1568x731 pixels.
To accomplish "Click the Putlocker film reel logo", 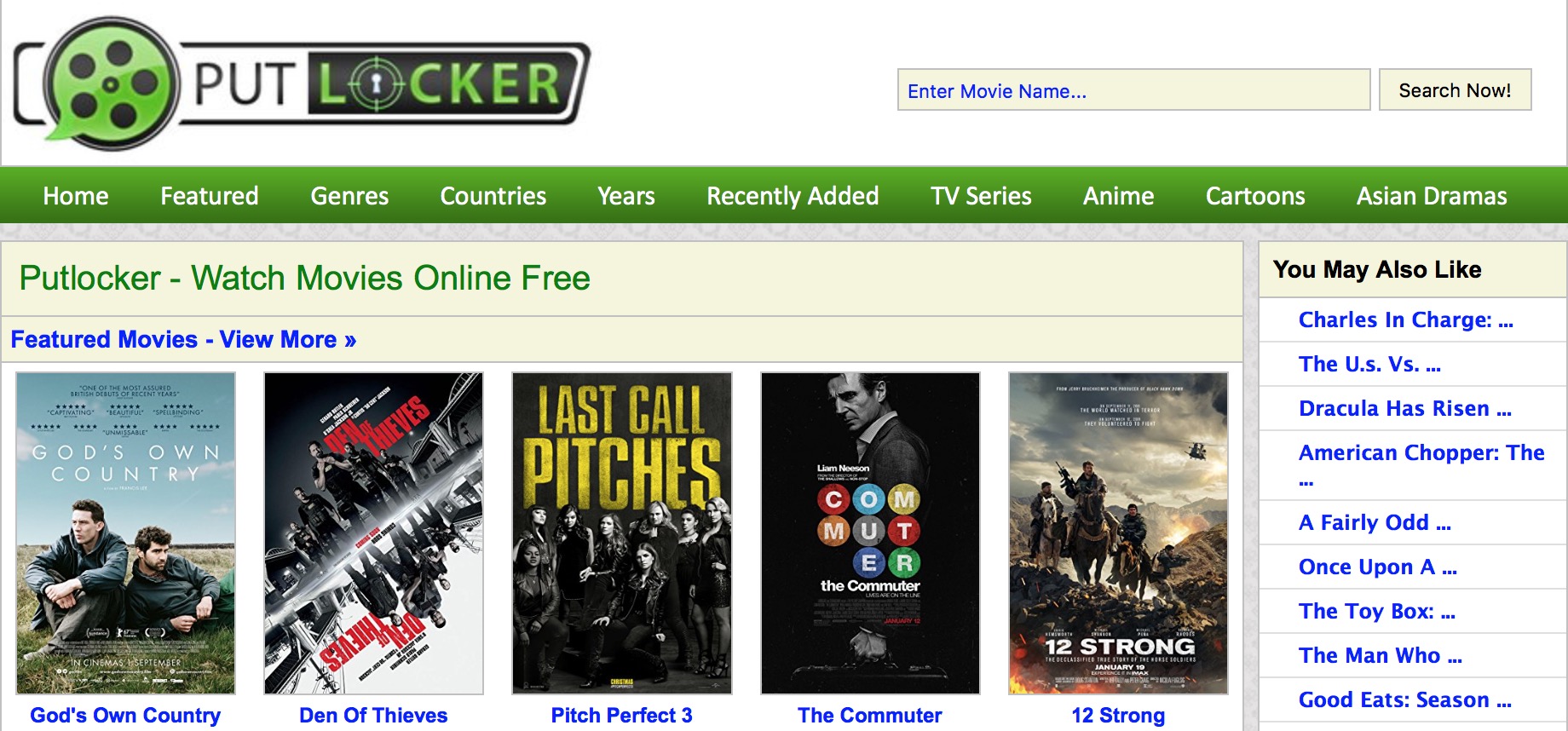I will (x=303, y=83).
